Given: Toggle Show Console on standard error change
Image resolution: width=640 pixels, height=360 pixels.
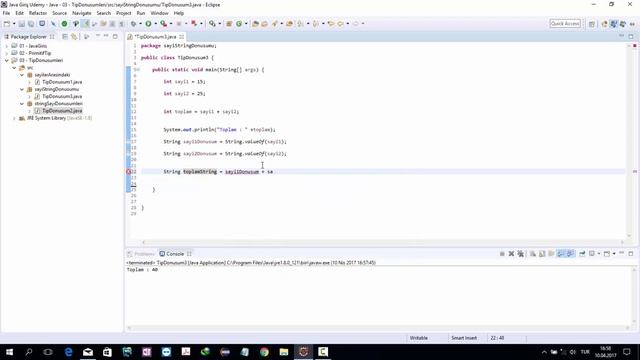Looking at the screenshot, I should pos(570,254).
